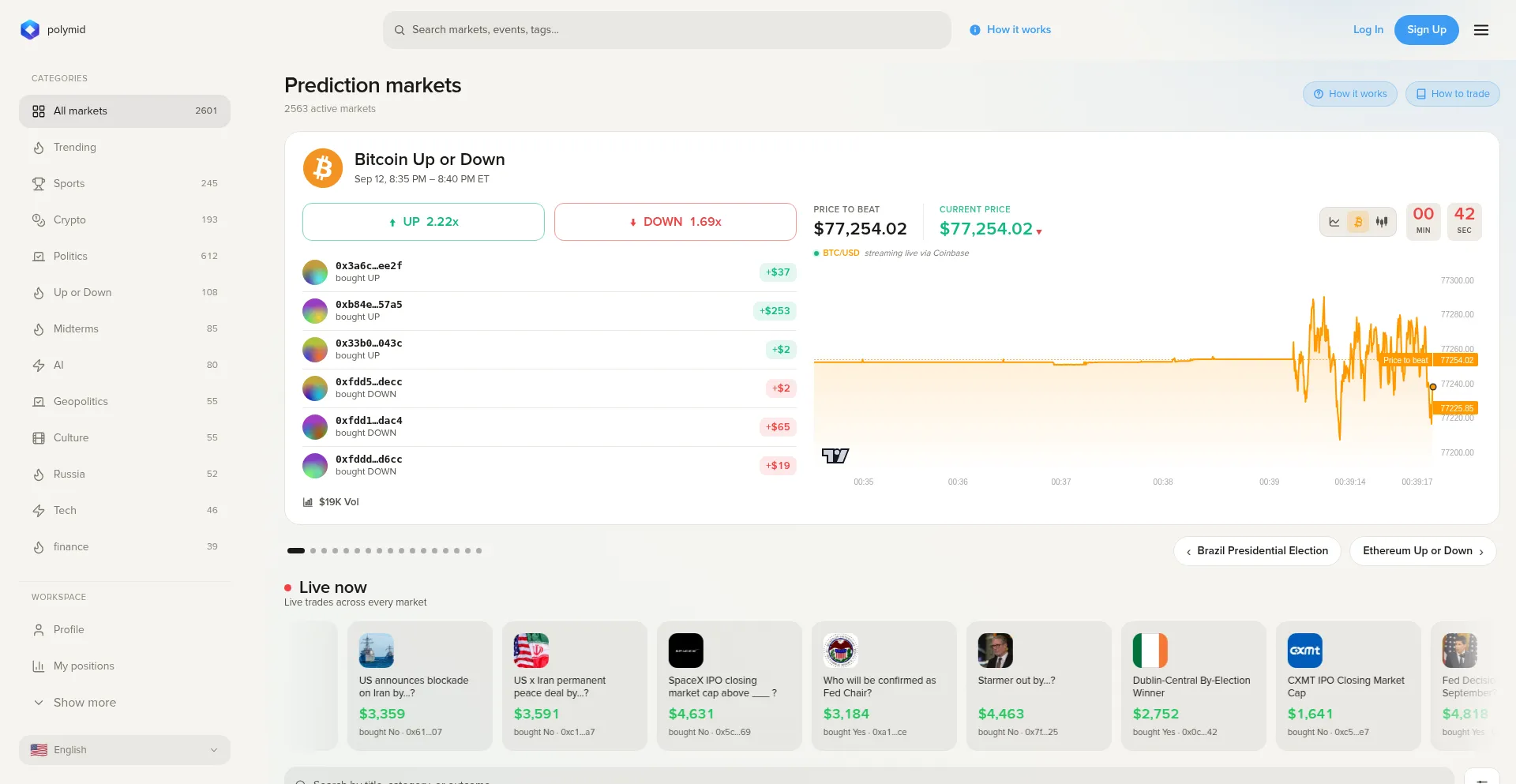Screen dimensions: 1516x784
Task: Open the English language dropdown
Action: tap(125, 750)
